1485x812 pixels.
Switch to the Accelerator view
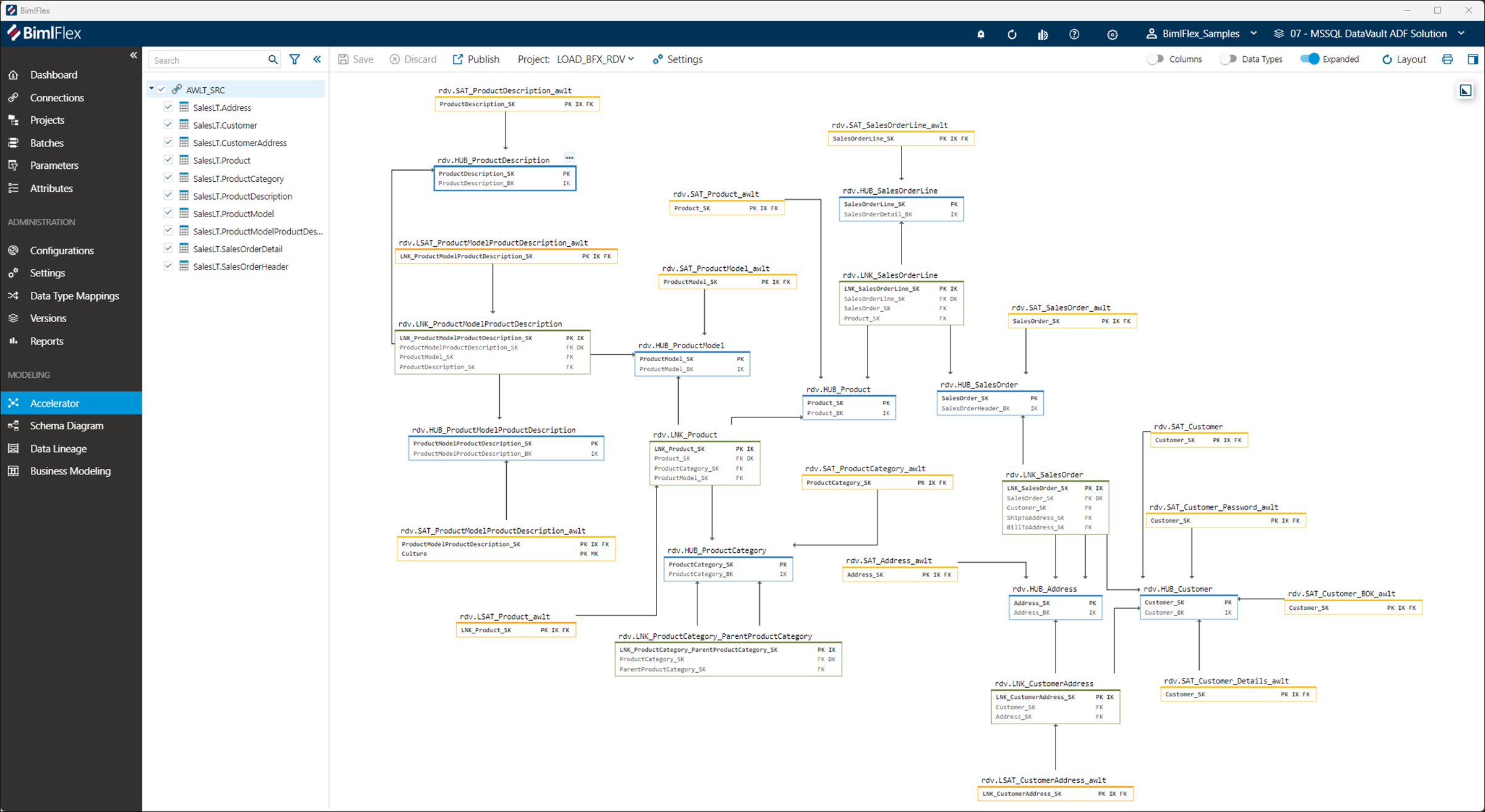pos(55,403)
